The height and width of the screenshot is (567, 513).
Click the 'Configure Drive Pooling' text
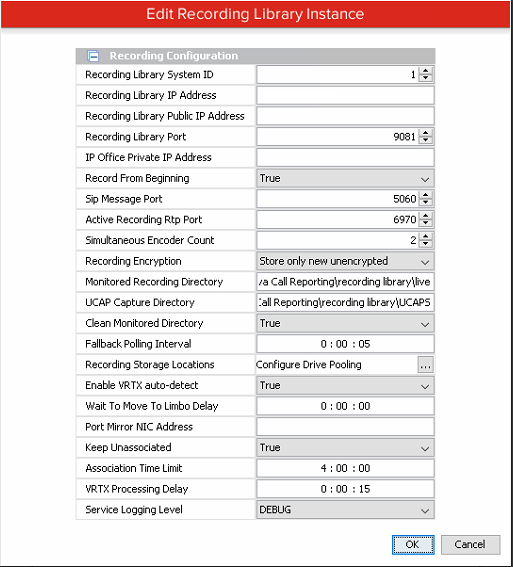coord(309,365)
